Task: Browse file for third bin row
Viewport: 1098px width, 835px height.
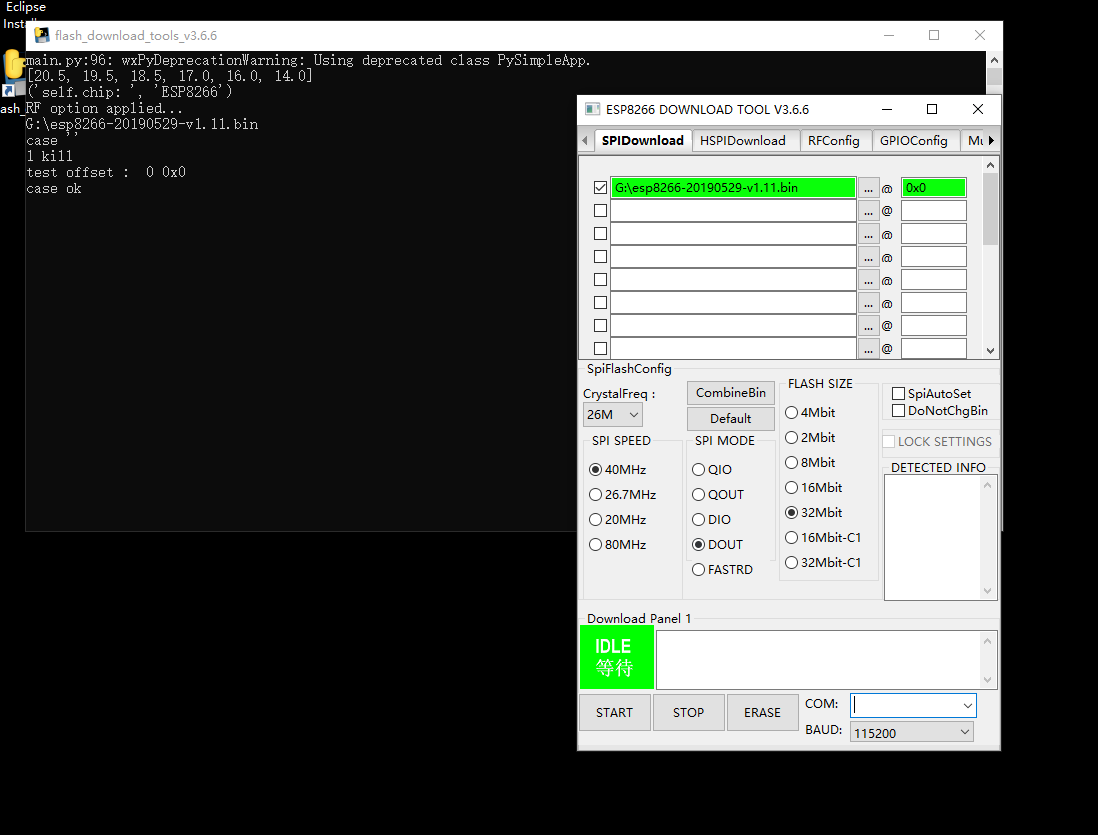Action: coord(868,234)
